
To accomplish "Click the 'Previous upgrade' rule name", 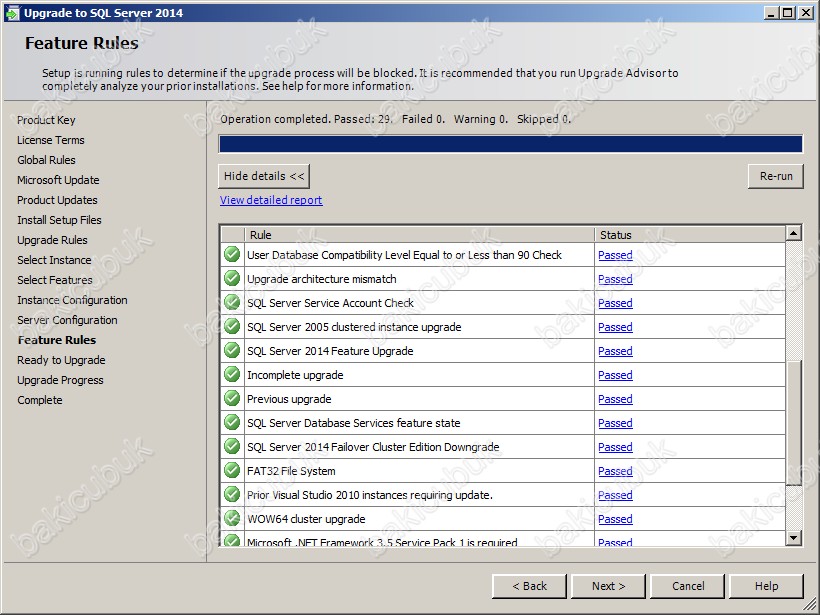I will [x=289, y=400].
